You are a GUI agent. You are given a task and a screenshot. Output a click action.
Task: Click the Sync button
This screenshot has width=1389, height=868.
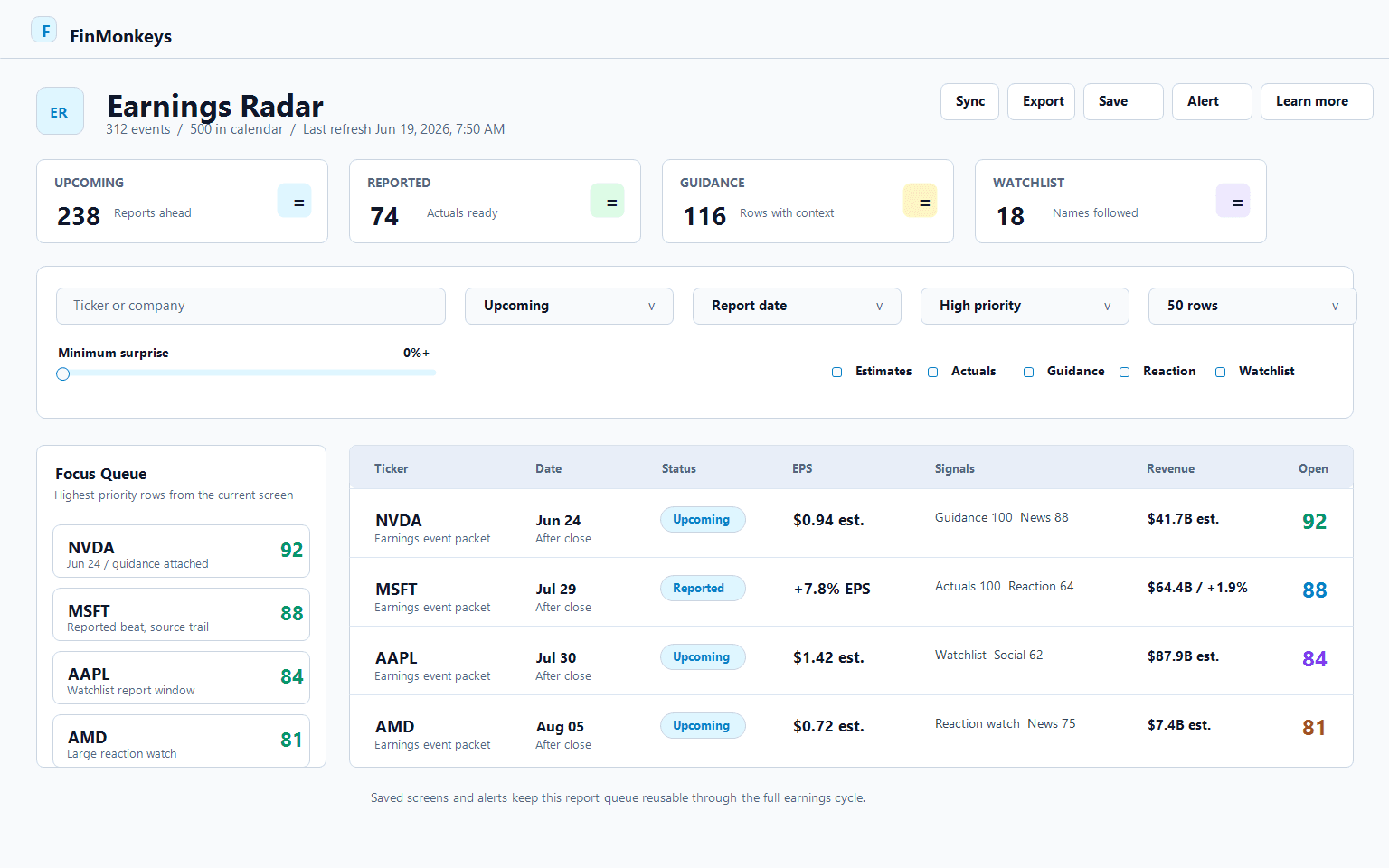[x=970, y=101]
